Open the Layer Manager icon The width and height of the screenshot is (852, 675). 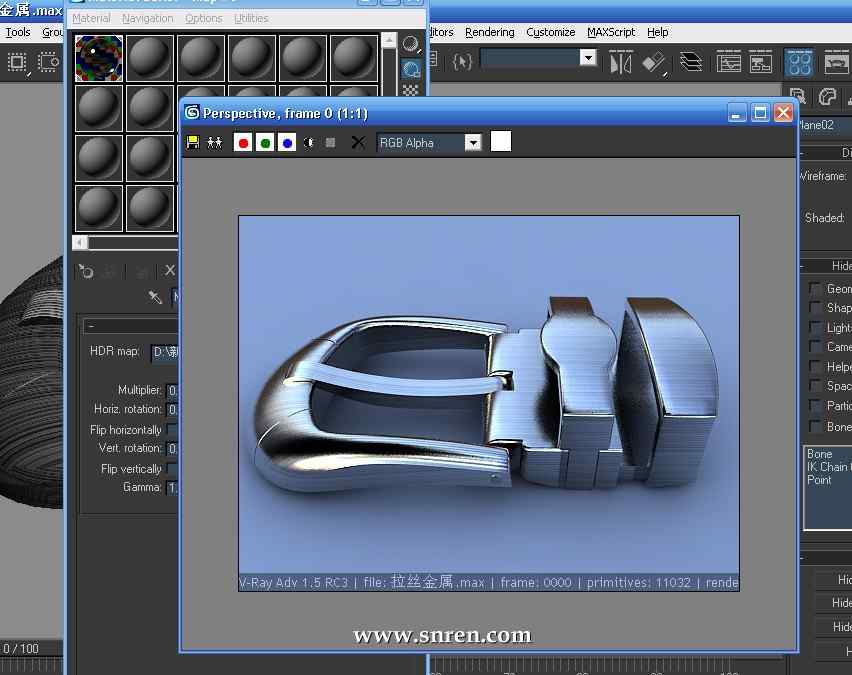[x=690, y=62]
